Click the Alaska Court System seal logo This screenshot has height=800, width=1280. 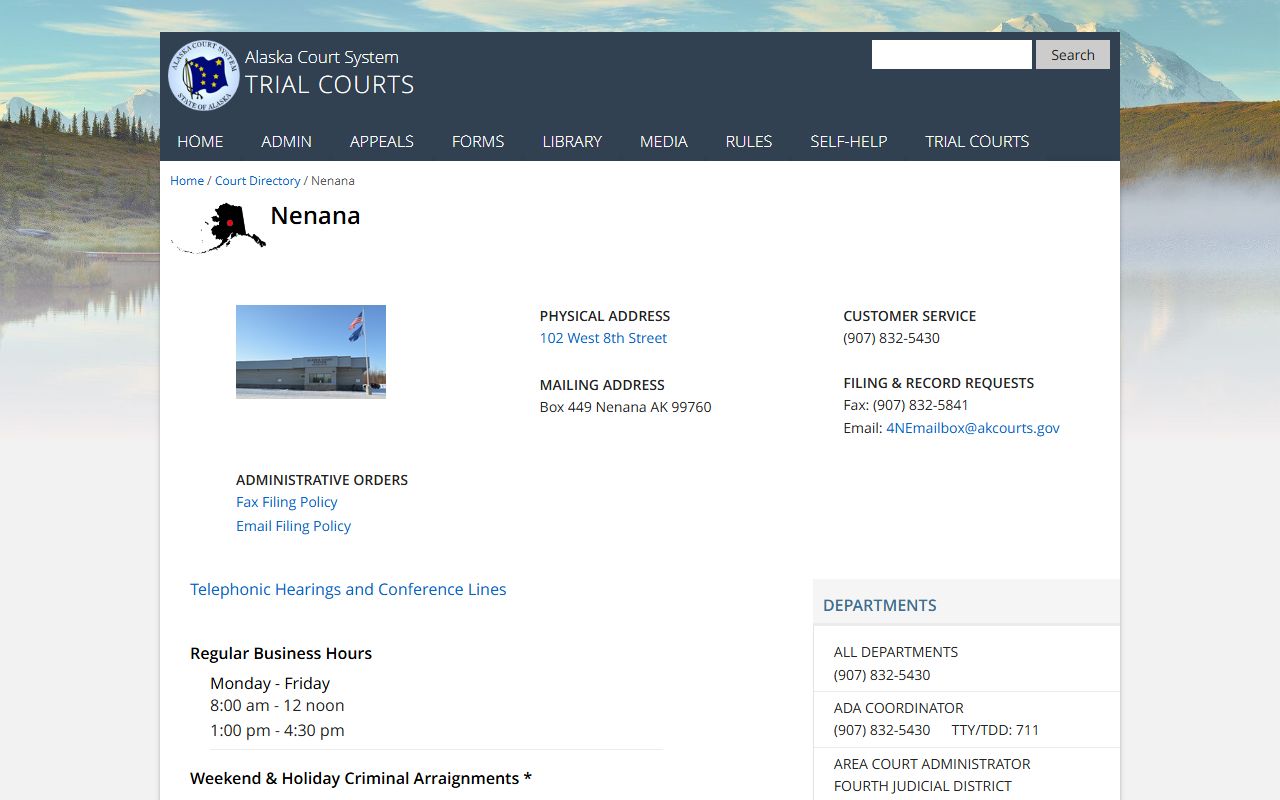point(204,75)
